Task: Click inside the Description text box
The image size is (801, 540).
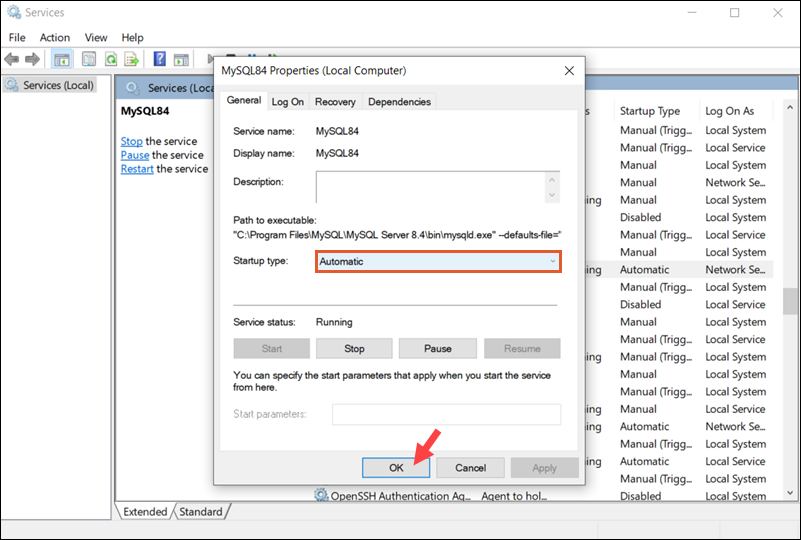Action: pyautogui.click(x=430, y=187)
